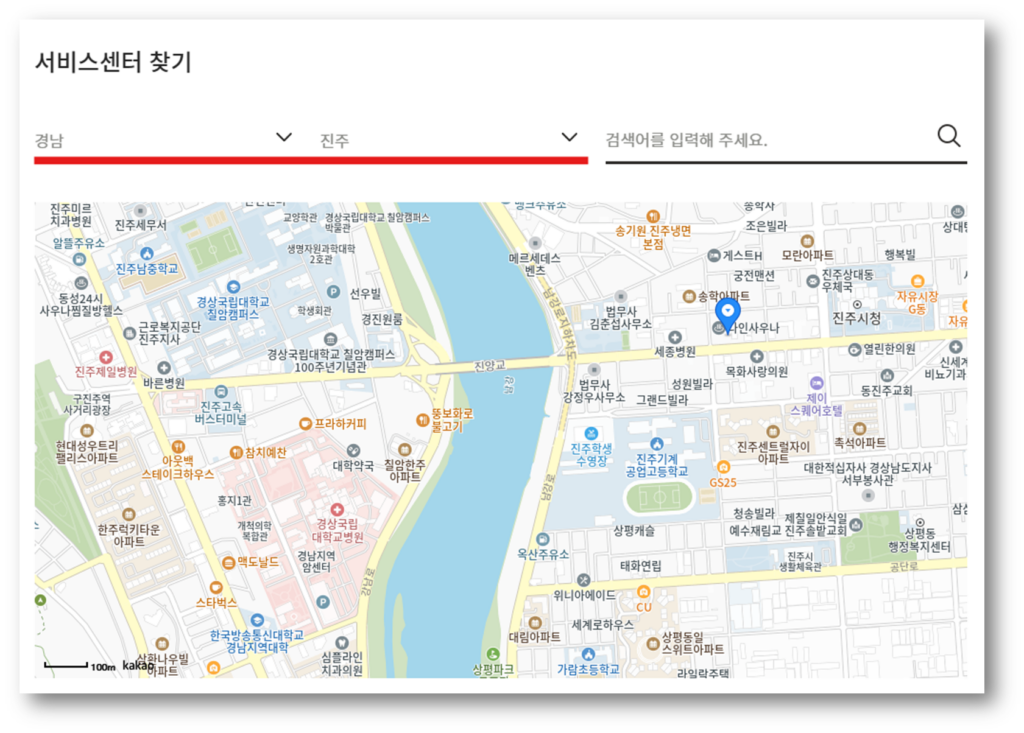The image size is (1024, 733).
Task: Click the 경남지역 암센터 label
Action: coord(317,561)
